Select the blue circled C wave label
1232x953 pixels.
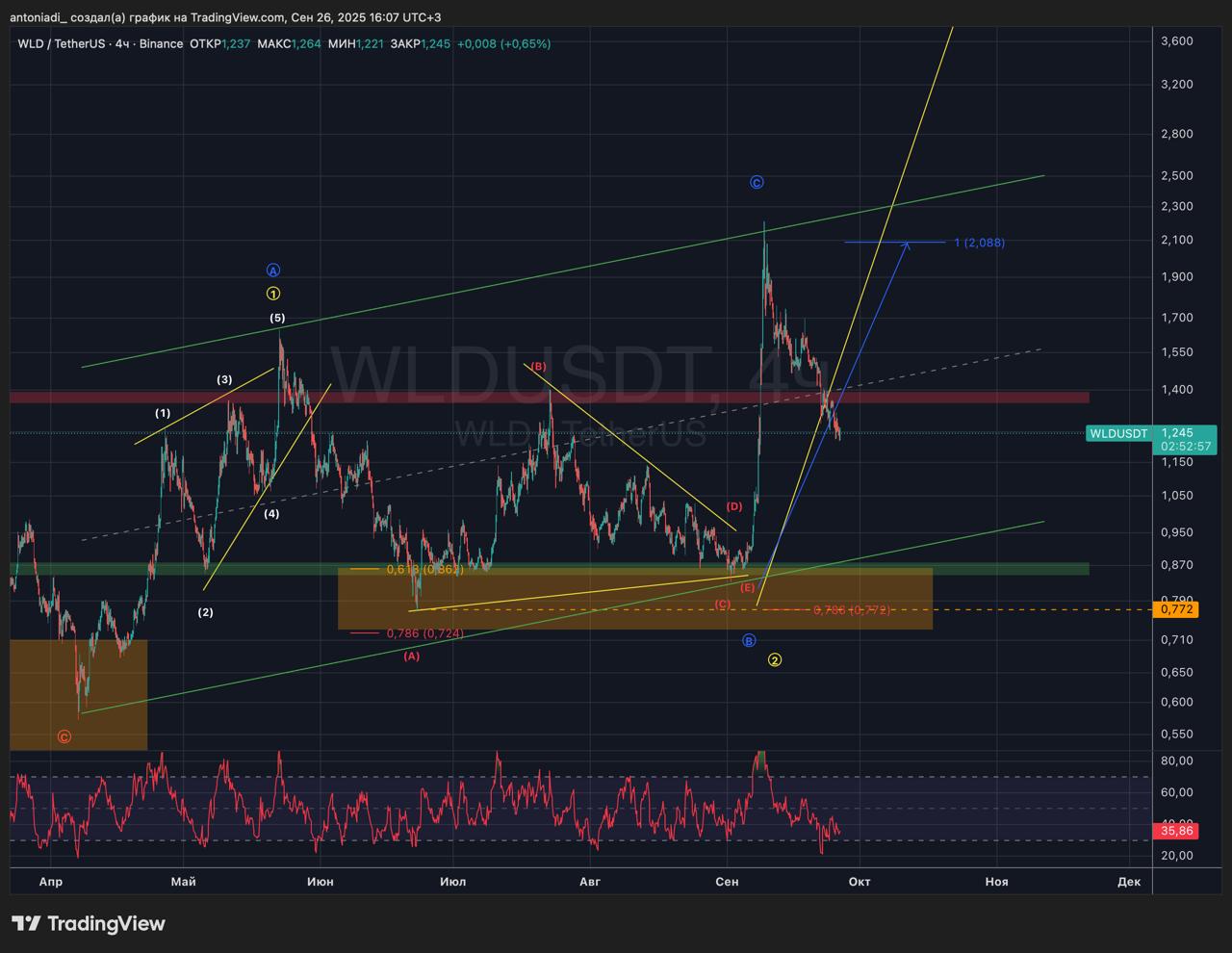[x=757, y=183]
